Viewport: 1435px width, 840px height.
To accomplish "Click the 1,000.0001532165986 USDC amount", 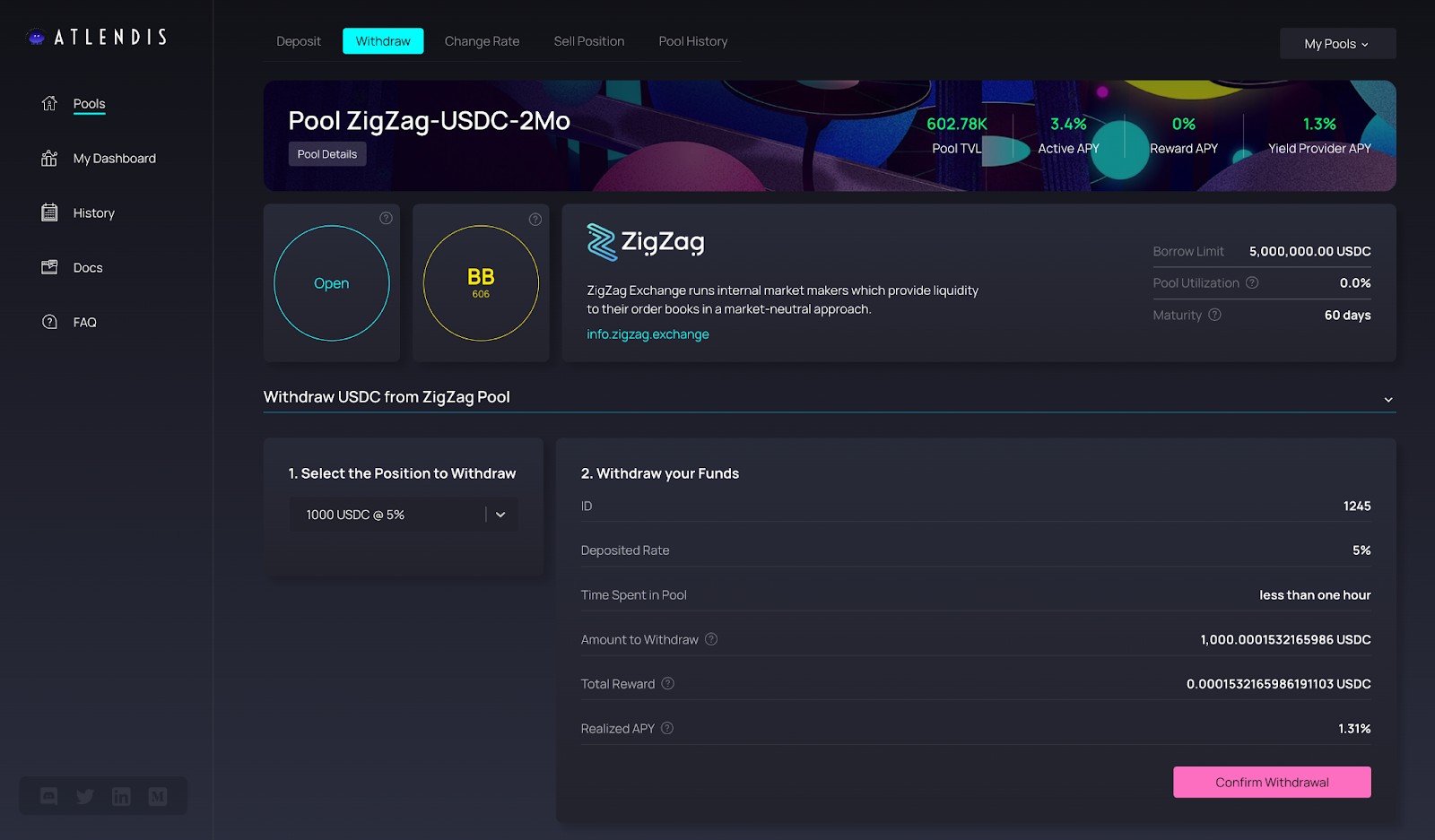I will (x=1285, y=640).
